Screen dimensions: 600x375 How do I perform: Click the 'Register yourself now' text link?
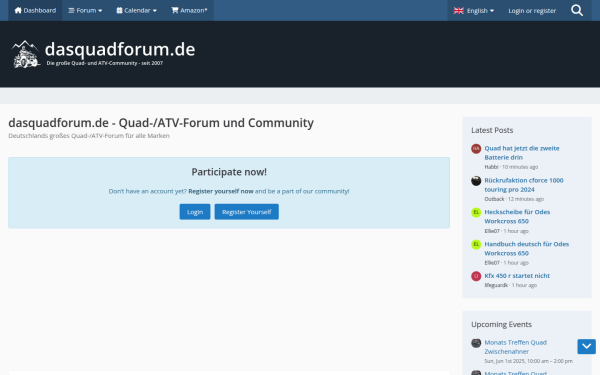pyautogui.click(x=221, y=191)
